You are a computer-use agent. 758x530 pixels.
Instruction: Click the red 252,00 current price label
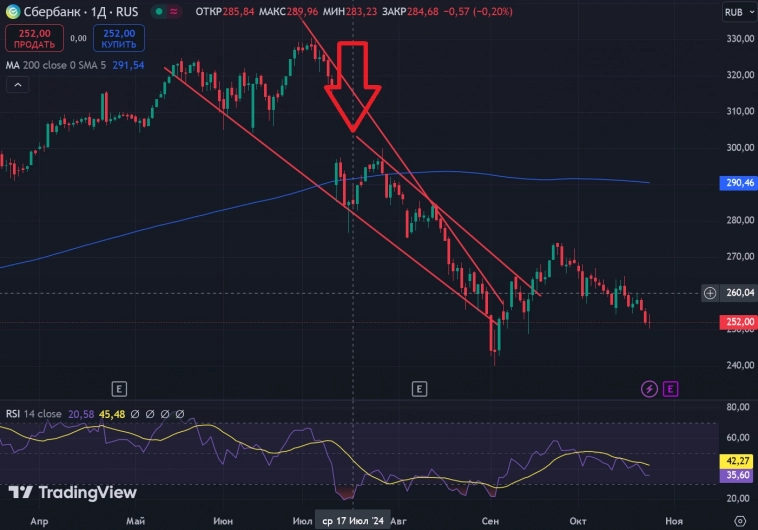click(738, 322)
